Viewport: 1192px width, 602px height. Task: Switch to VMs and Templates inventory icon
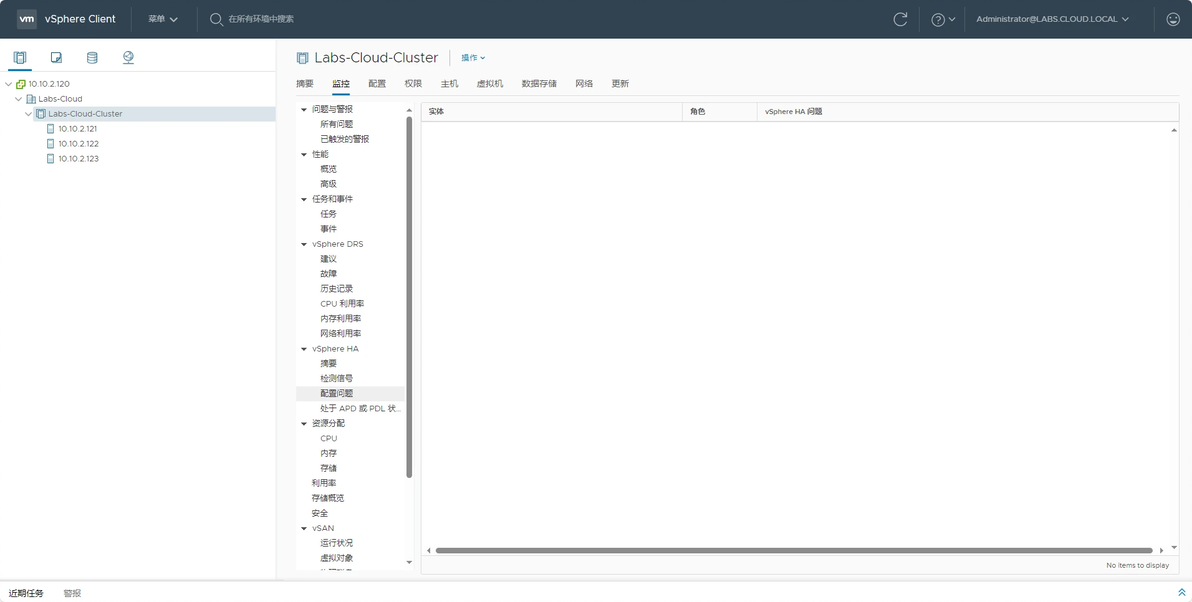point(56,57)
